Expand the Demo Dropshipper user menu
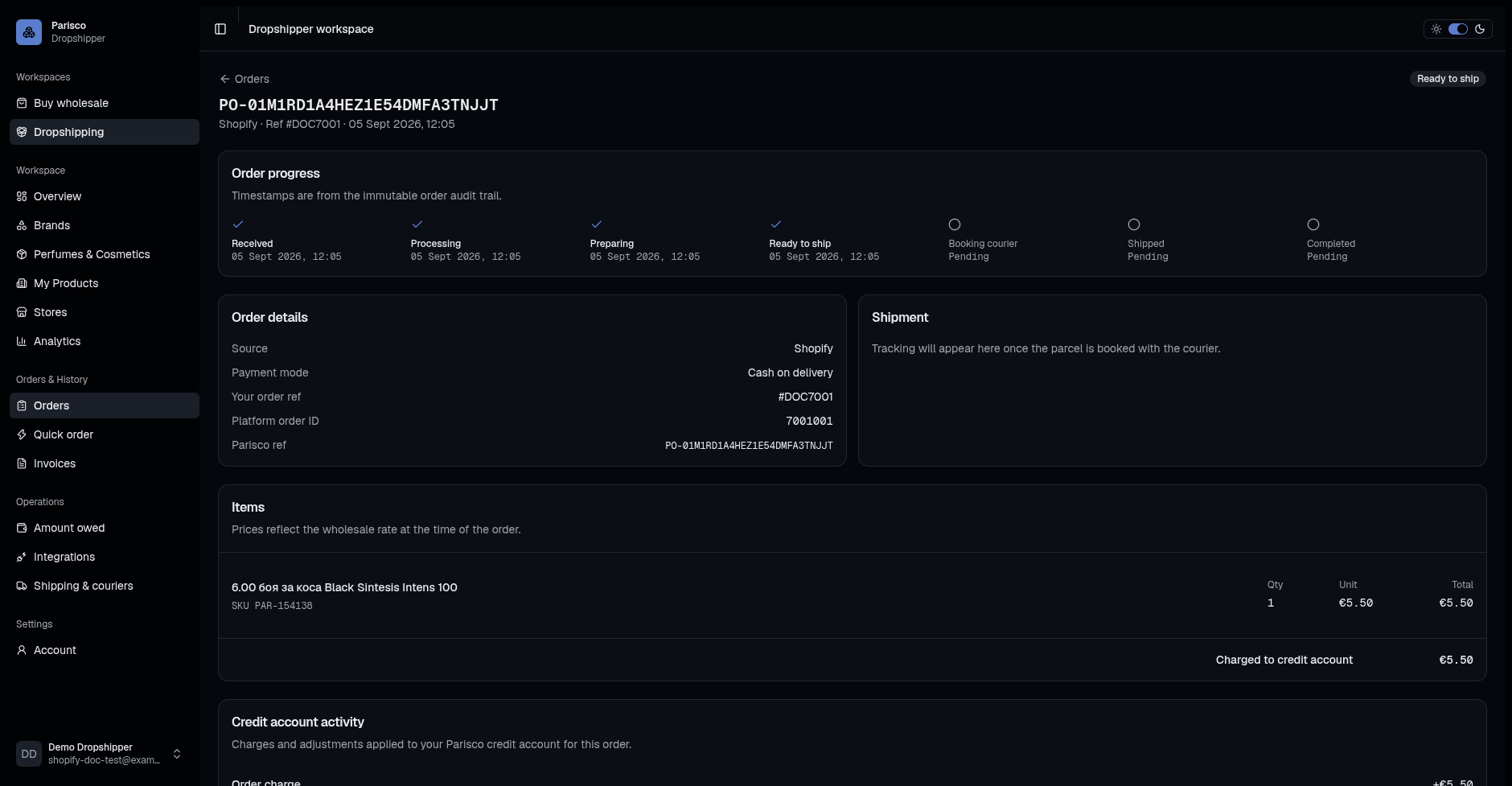 [x=177, y=754]
